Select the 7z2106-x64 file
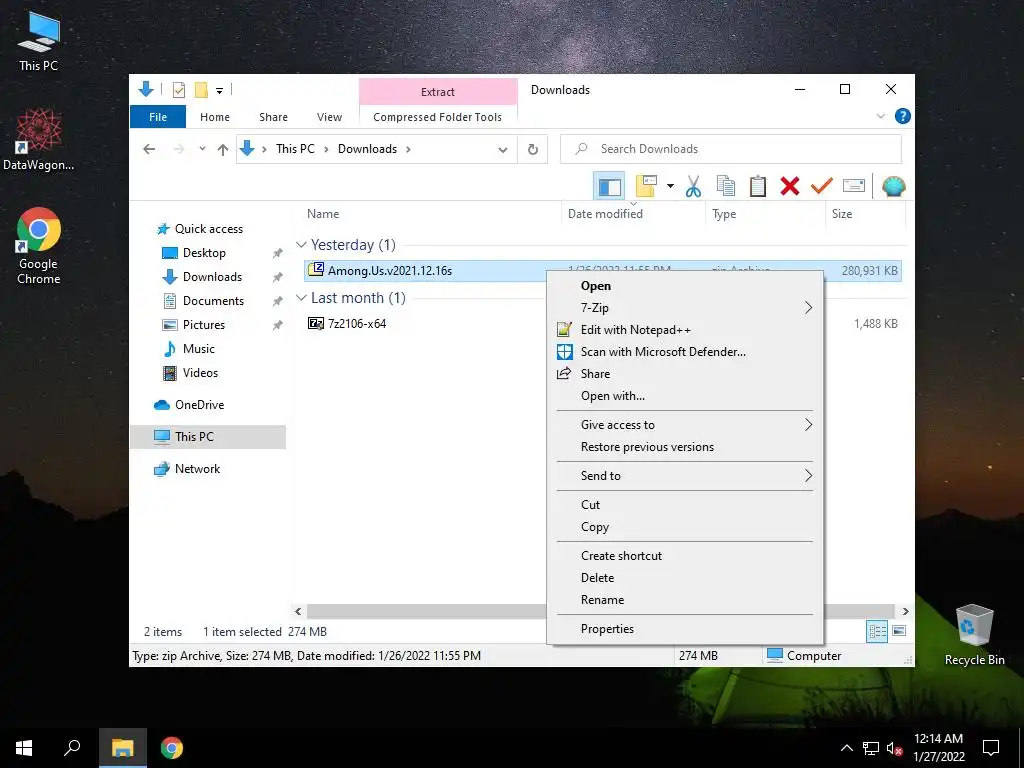This screenshot has width=1024, height=768. 357,323
